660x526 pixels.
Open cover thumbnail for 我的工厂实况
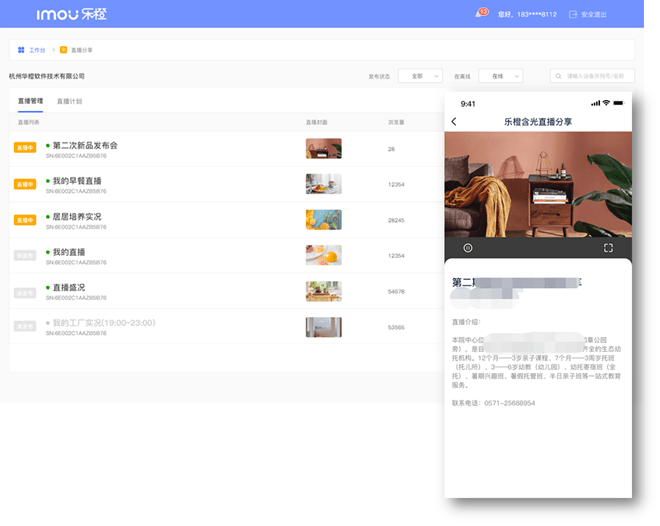pyautogui.click(x=323, y=327)
